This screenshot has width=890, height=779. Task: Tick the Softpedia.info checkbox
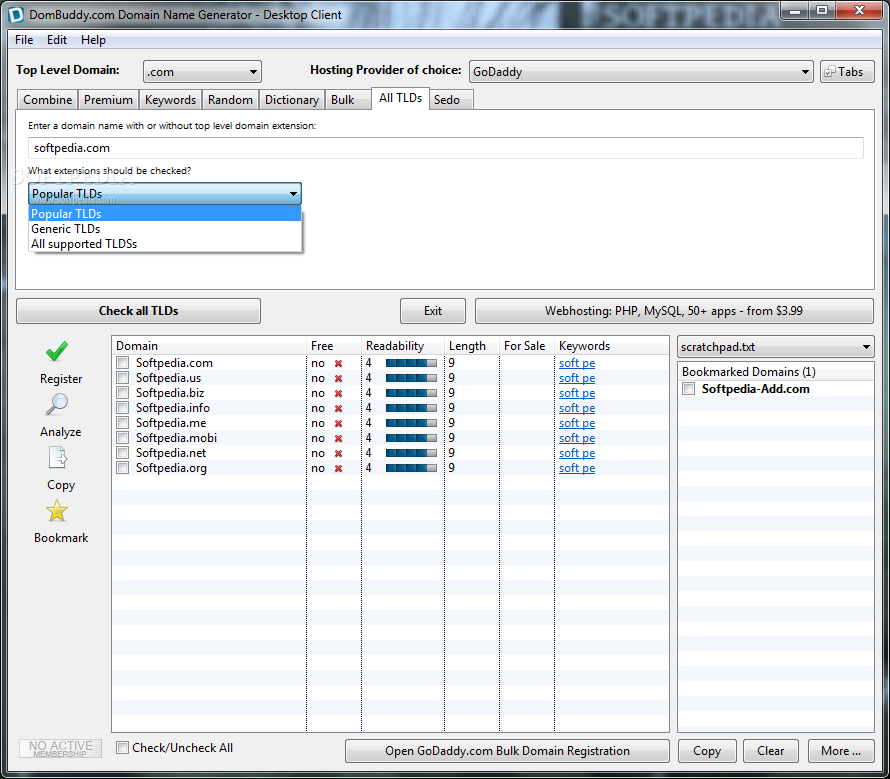point(123,408)
